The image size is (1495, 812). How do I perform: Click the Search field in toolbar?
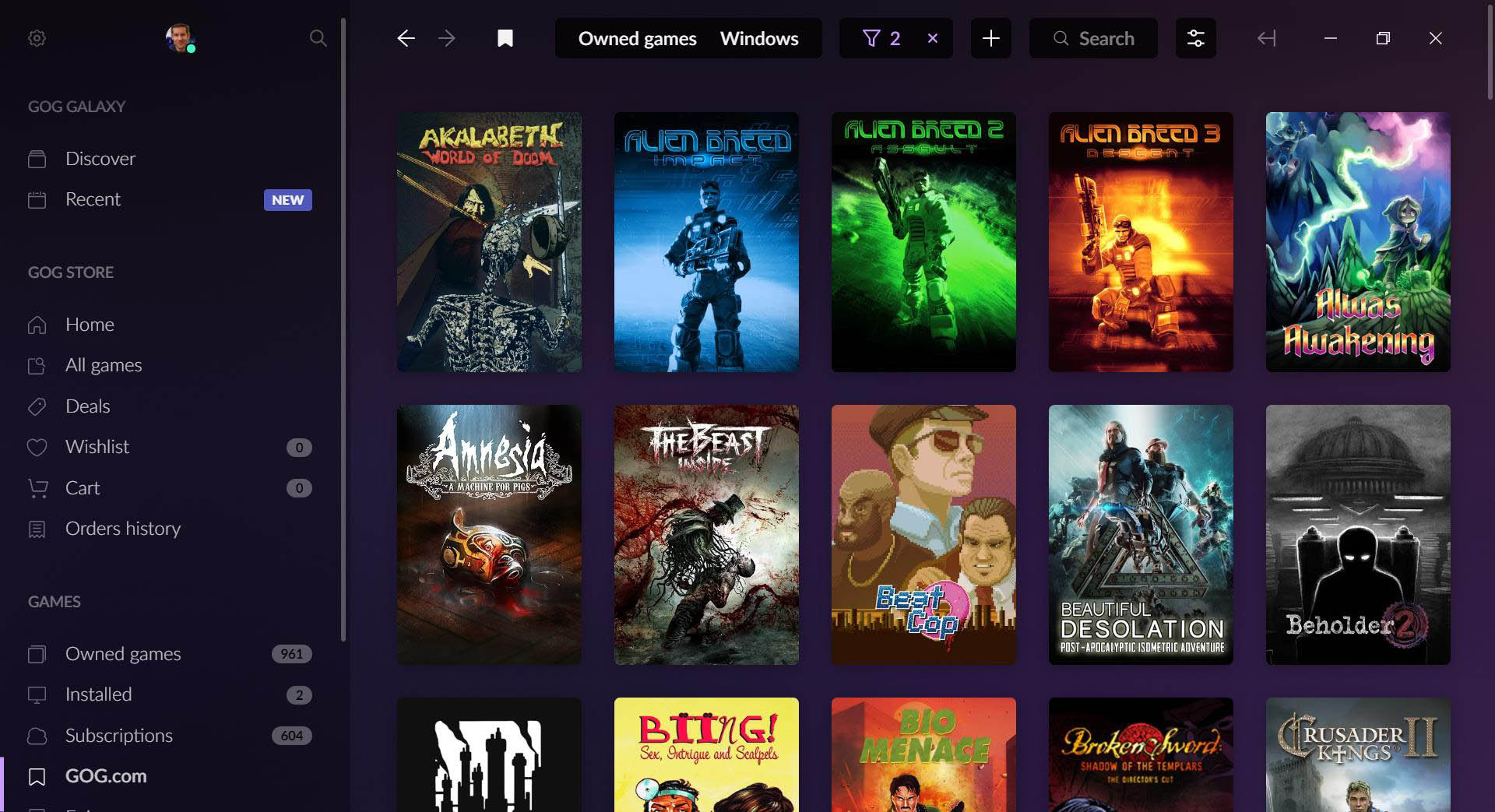[x=1093, y=38]
